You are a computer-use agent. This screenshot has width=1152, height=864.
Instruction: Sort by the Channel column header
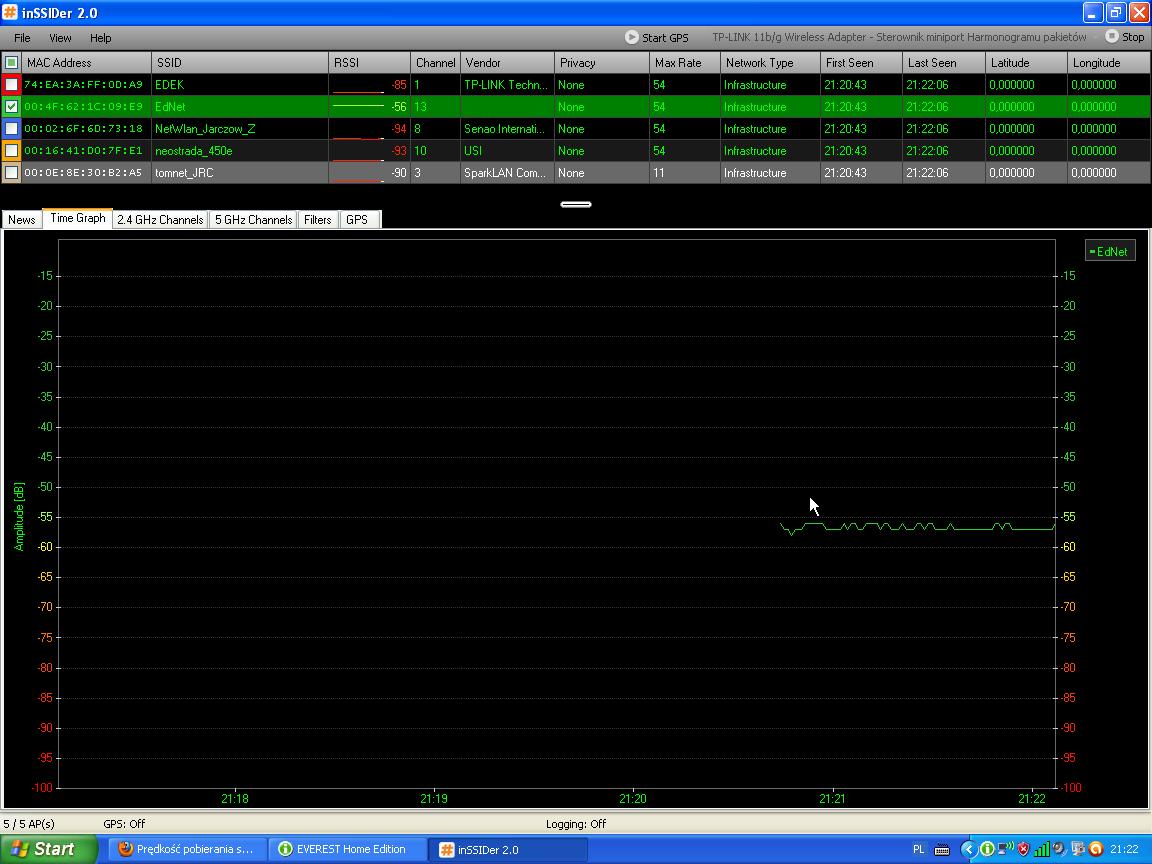(x=436, y=62)
